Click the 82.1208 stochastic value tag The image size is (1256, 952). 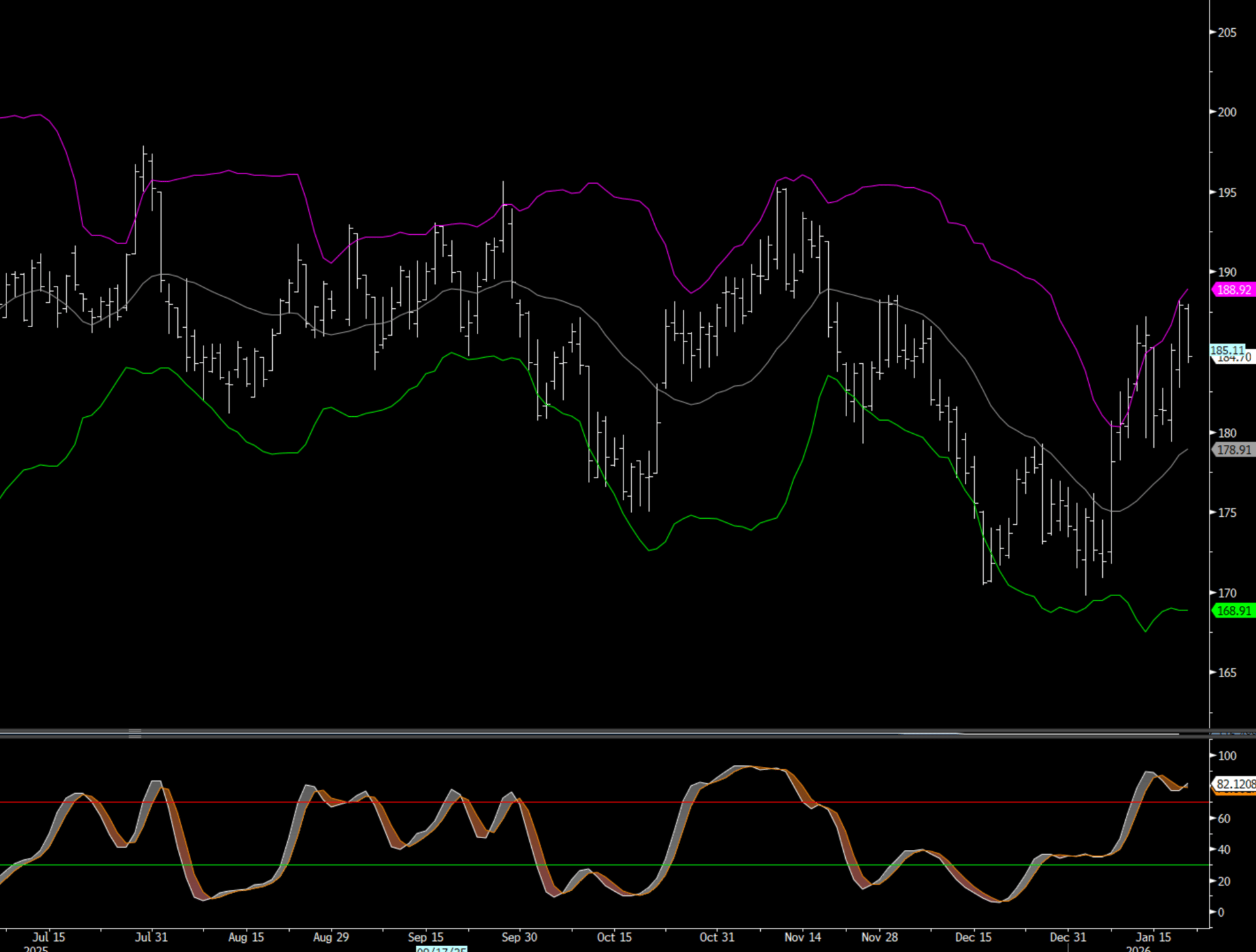1235,784
